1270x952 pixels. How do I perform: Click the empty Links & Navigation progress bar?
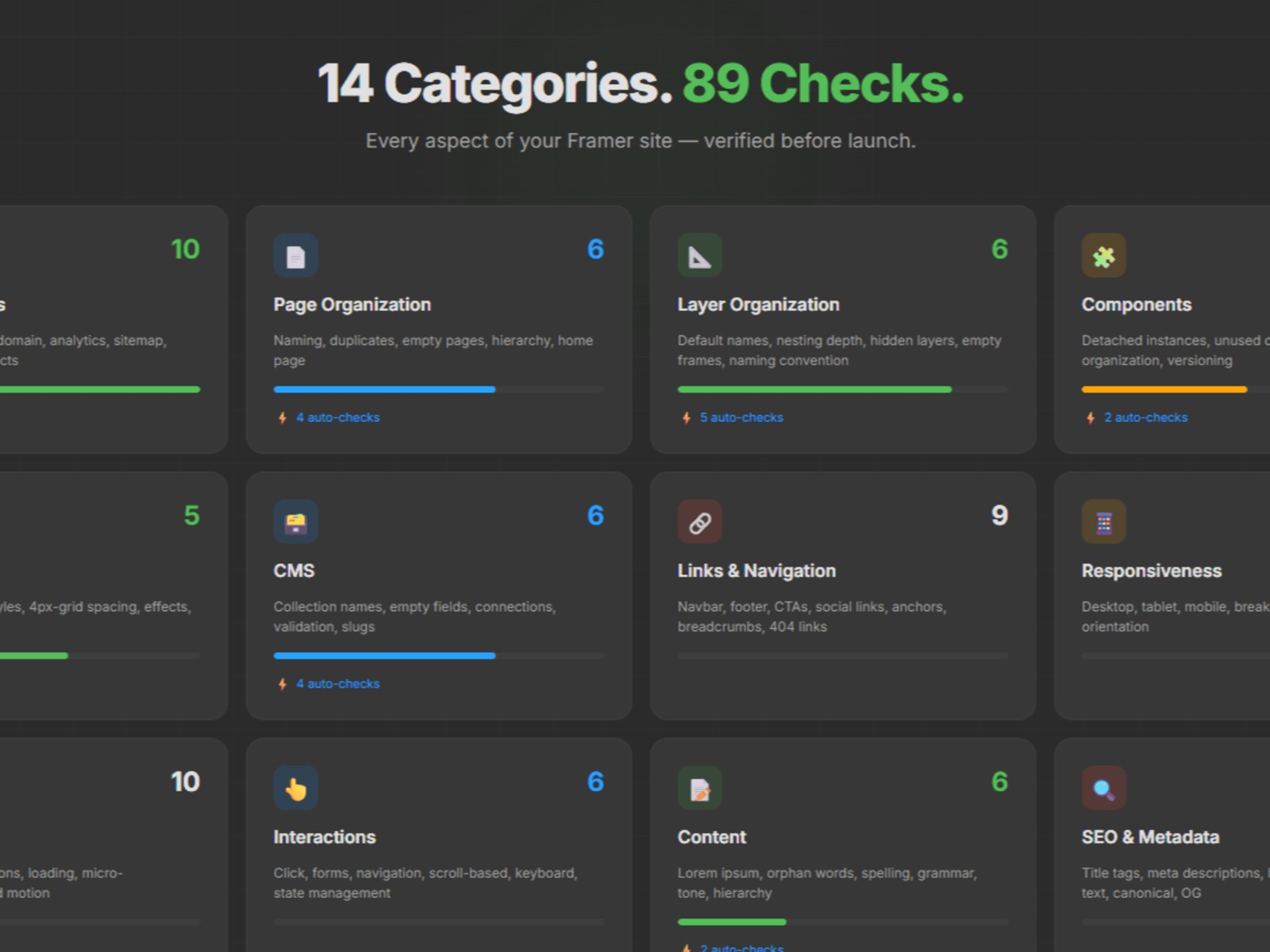843,656
